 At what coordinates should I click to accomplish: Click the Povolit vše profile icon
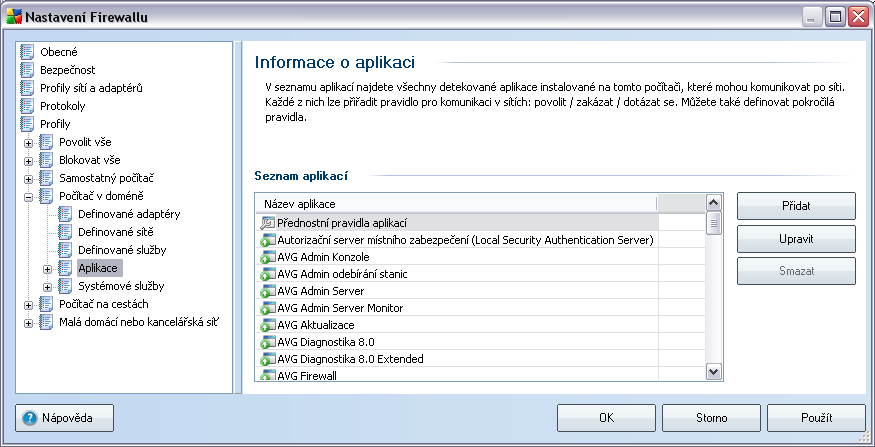[46, 142]
